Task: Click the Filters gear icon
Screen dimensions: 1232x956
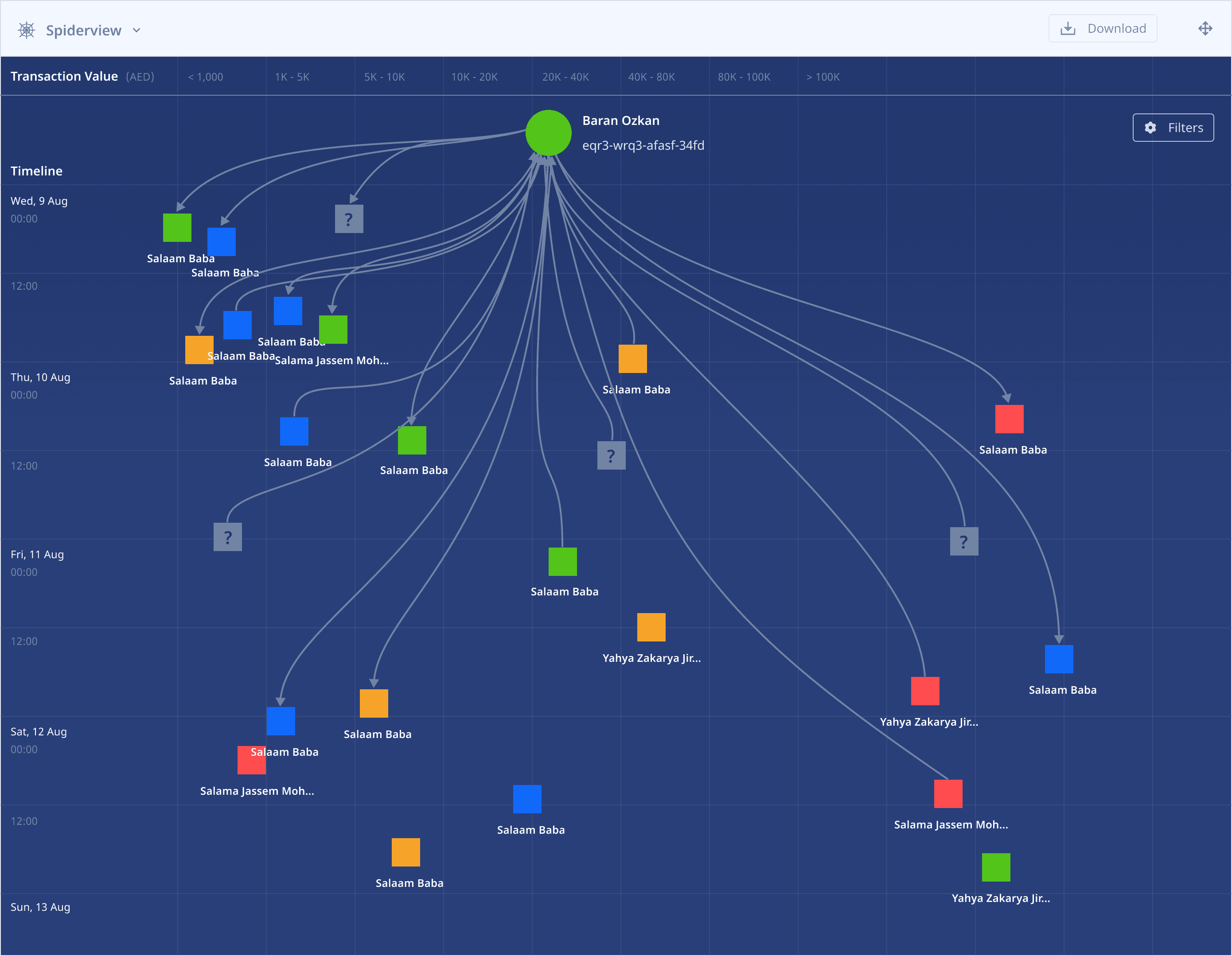Action: [1150, 128]
